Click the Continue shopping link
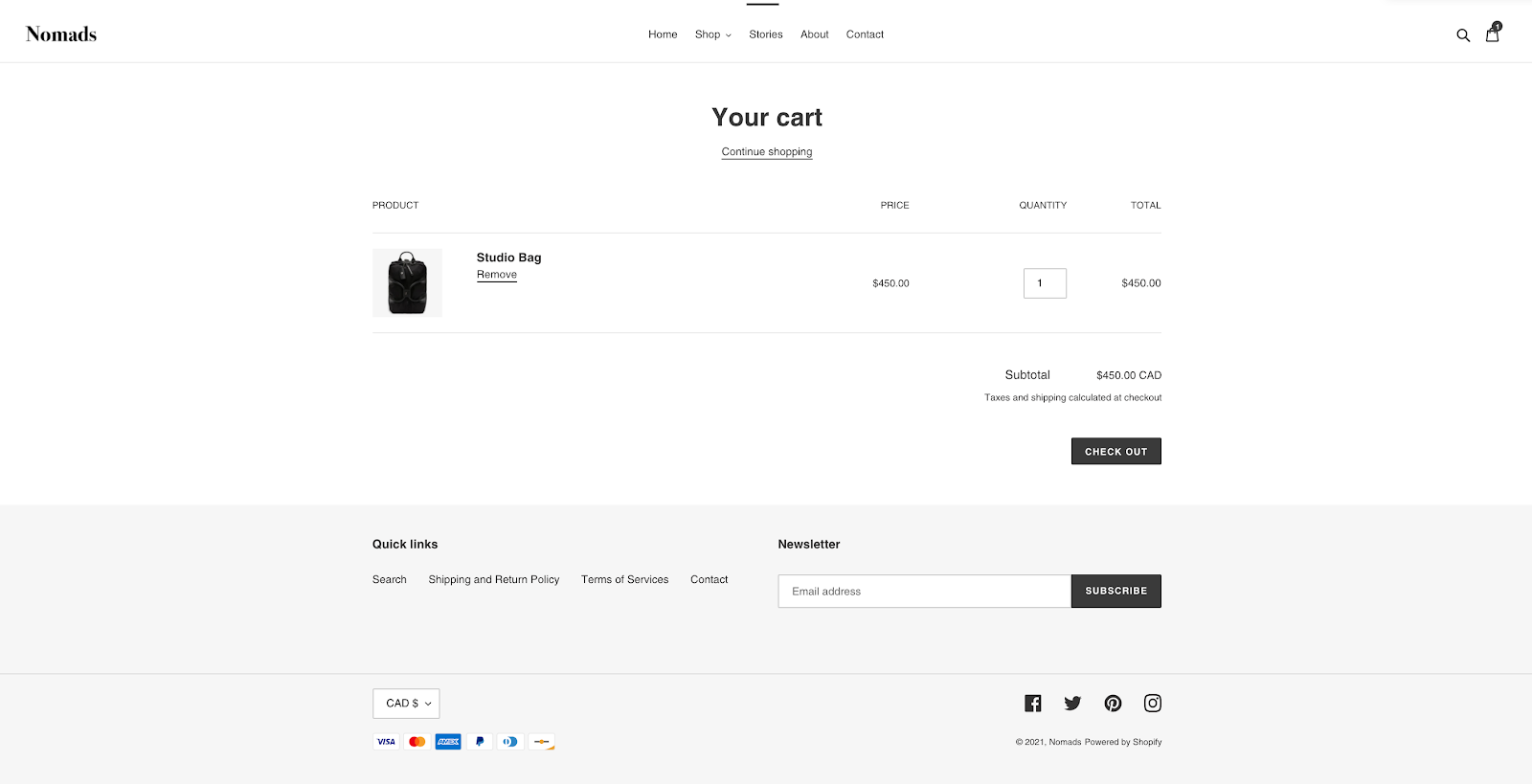 (x=767, y=152)
